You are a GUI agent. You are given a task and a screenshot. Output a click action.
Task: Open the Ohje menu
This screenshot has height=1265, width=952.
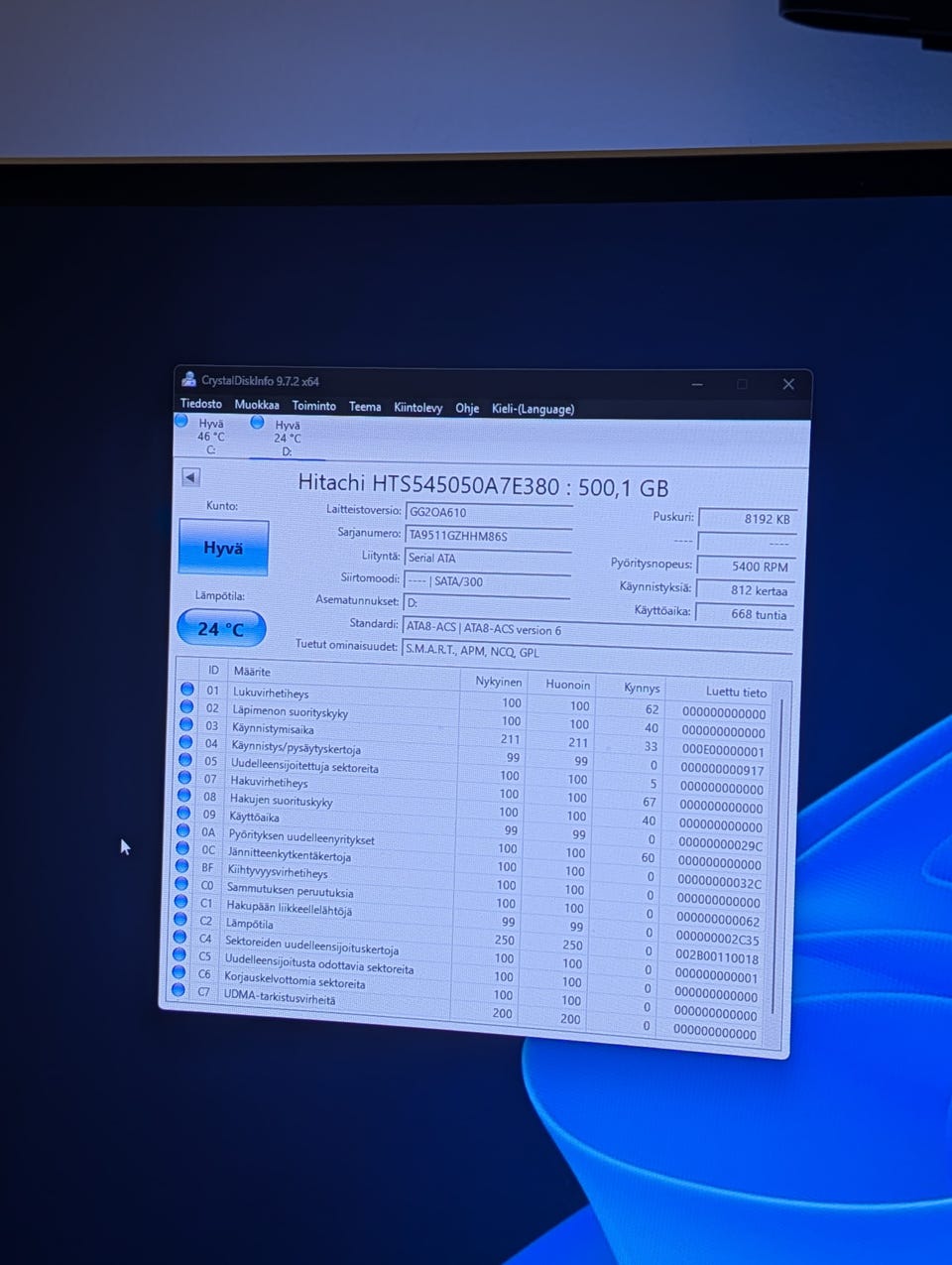tap(467, 408)
